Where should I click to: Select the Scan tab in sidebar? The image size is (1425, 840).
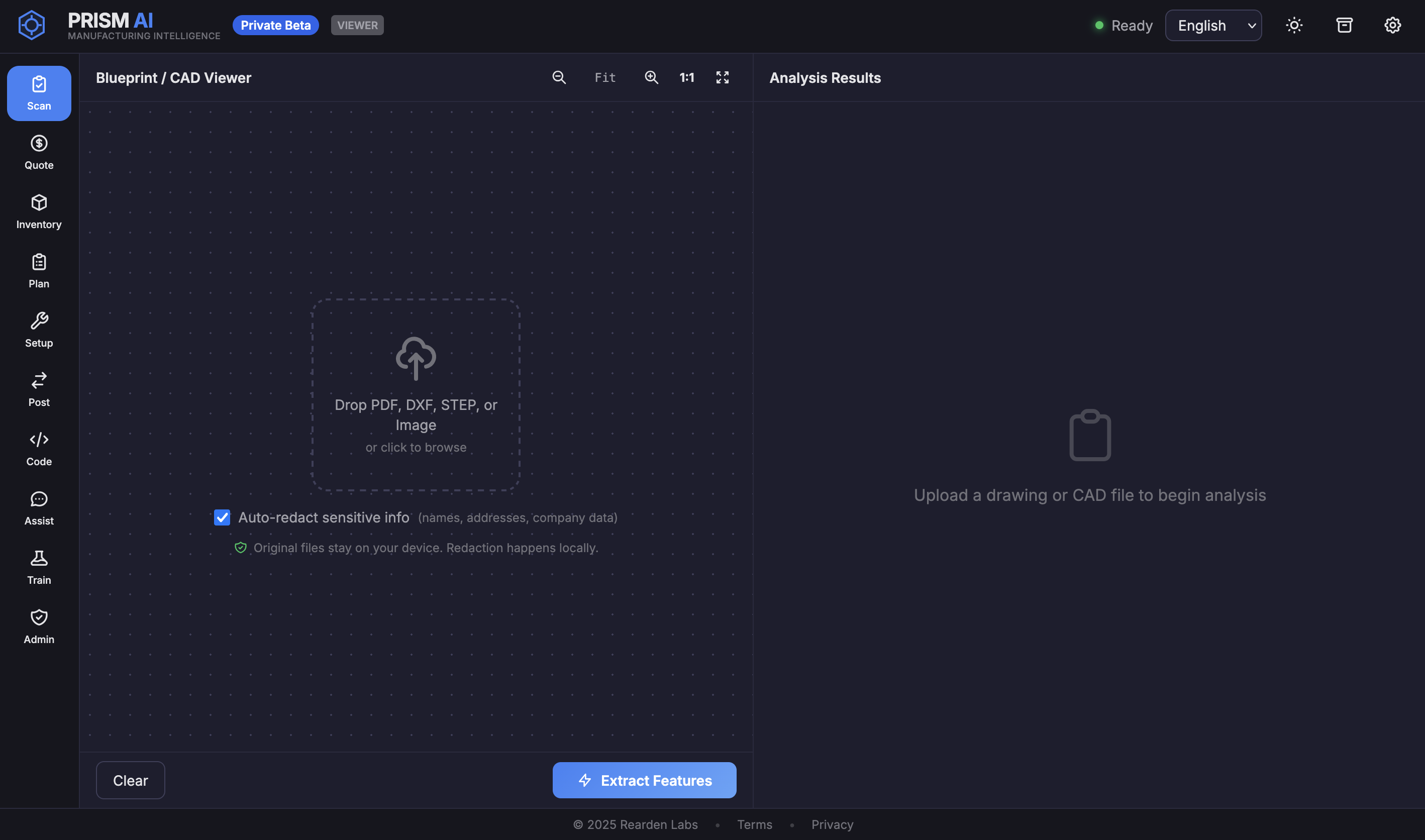39,93
